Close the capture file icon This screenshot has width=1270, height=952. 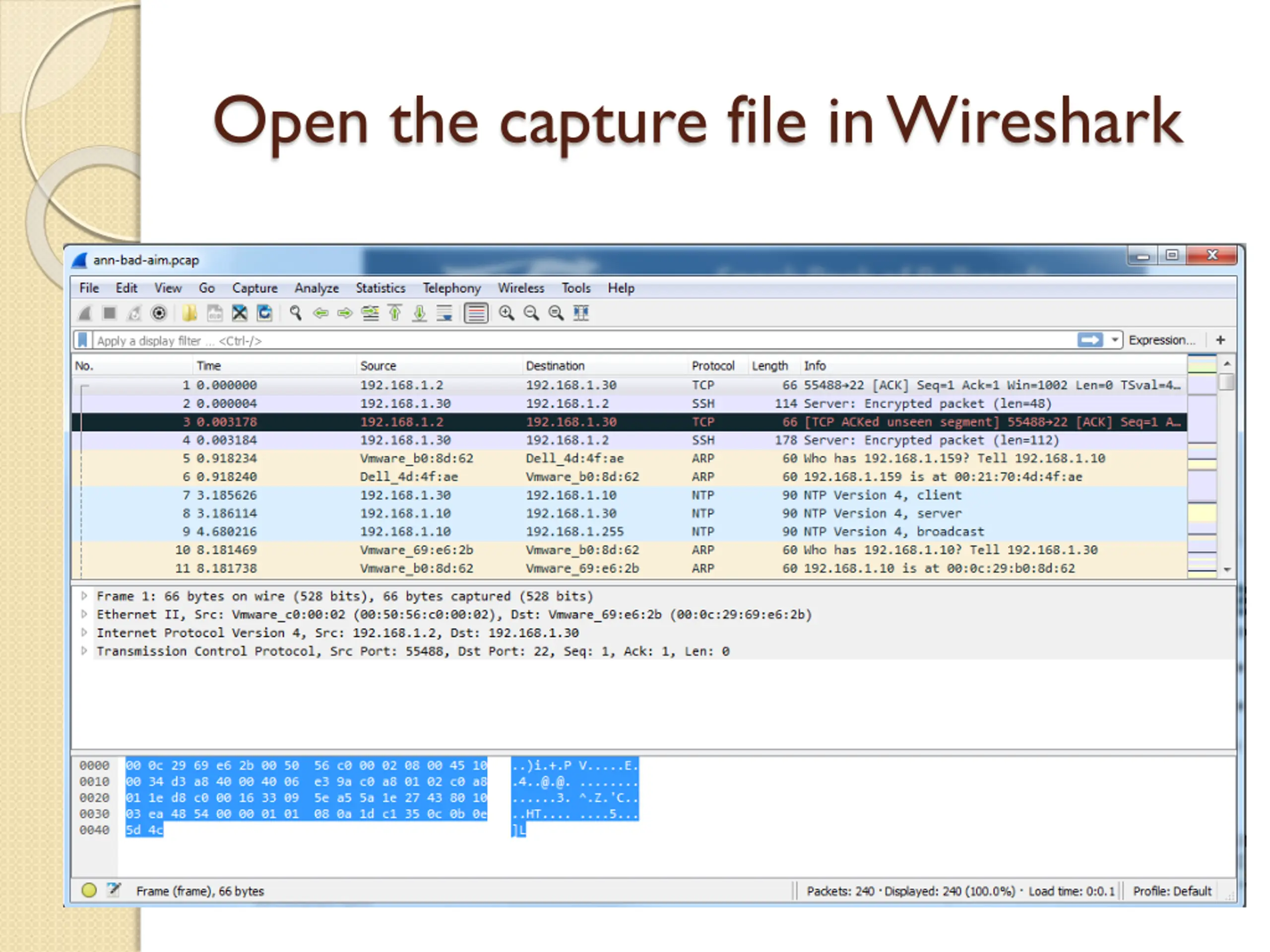[x=240, y=313]
